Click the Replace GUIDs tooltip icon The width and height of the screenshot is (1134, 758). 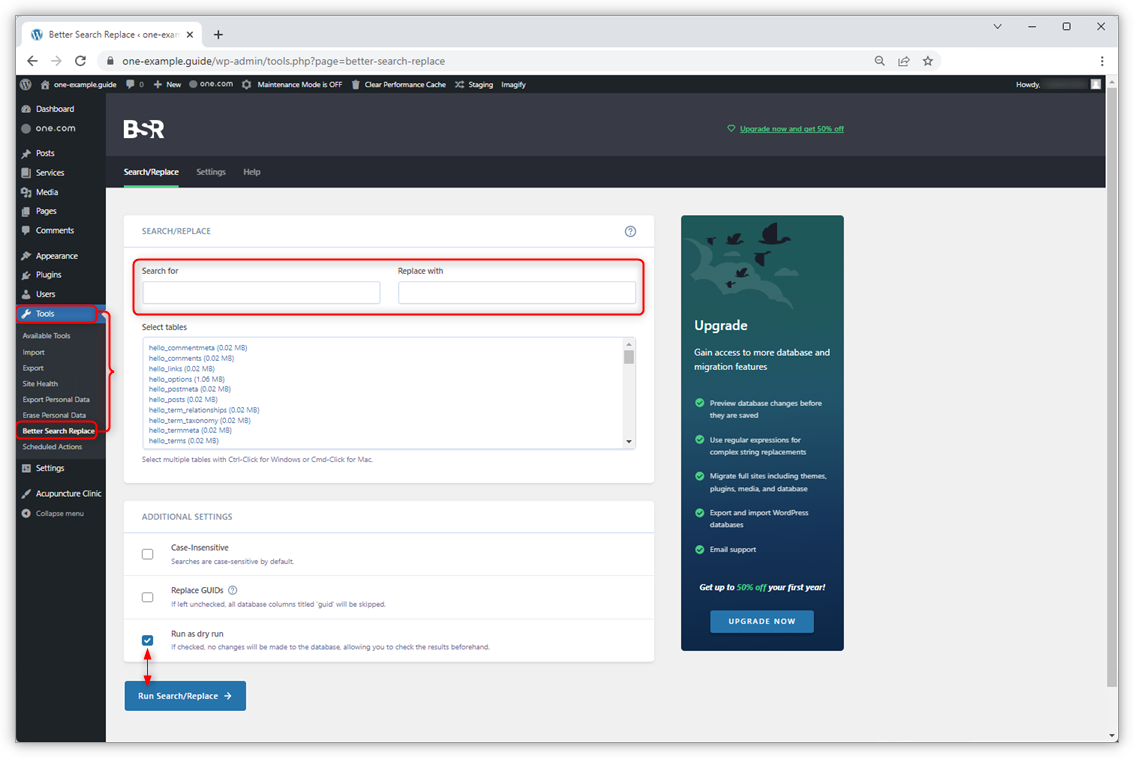(x=232, y=590)
